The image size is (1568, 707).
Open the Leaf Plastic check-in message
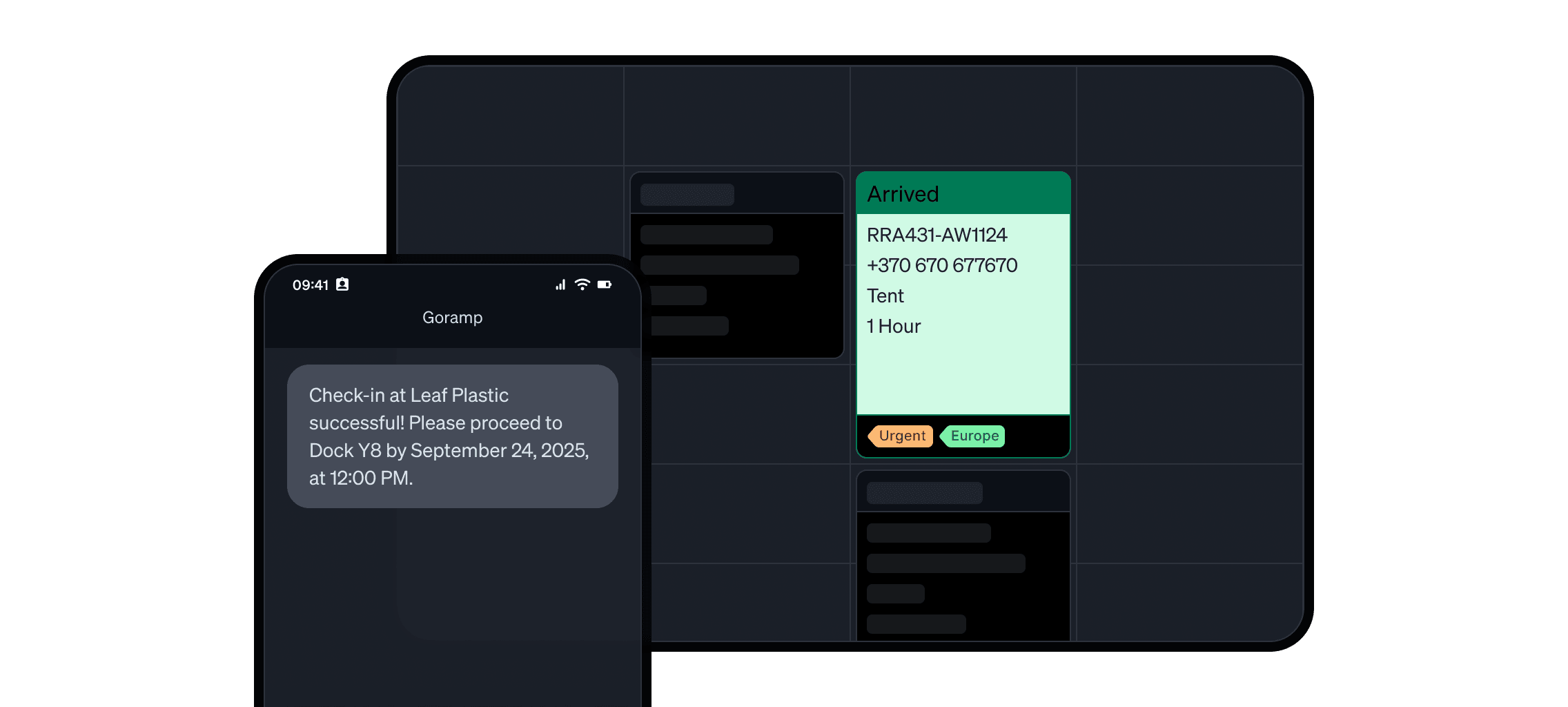pyautogui.click(x=453, y=436)
